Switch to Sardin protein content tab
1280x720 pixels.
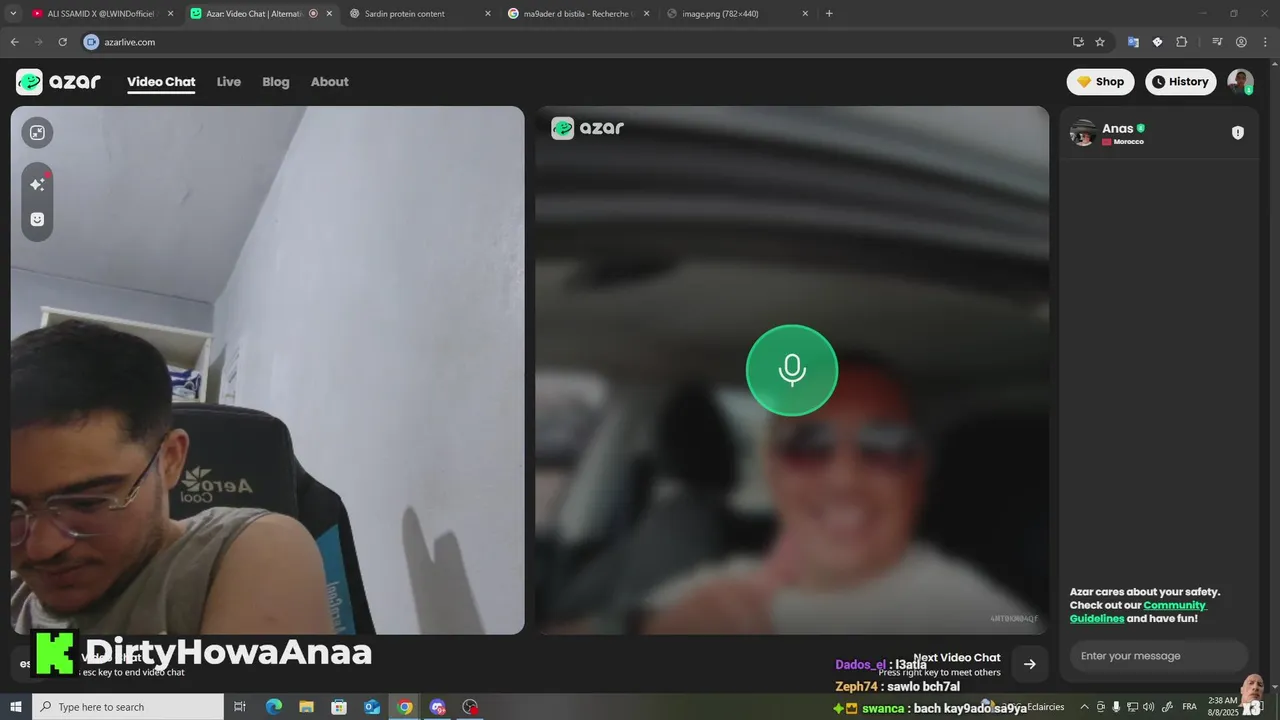pyautogui.click(x=420, y=14)
